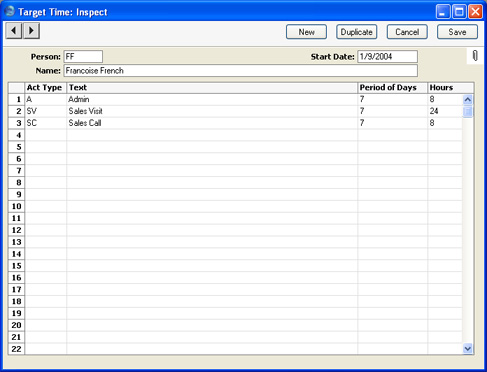The image size is (487, 372).
Task: Close the Target Time window
Action: (475, 12)
